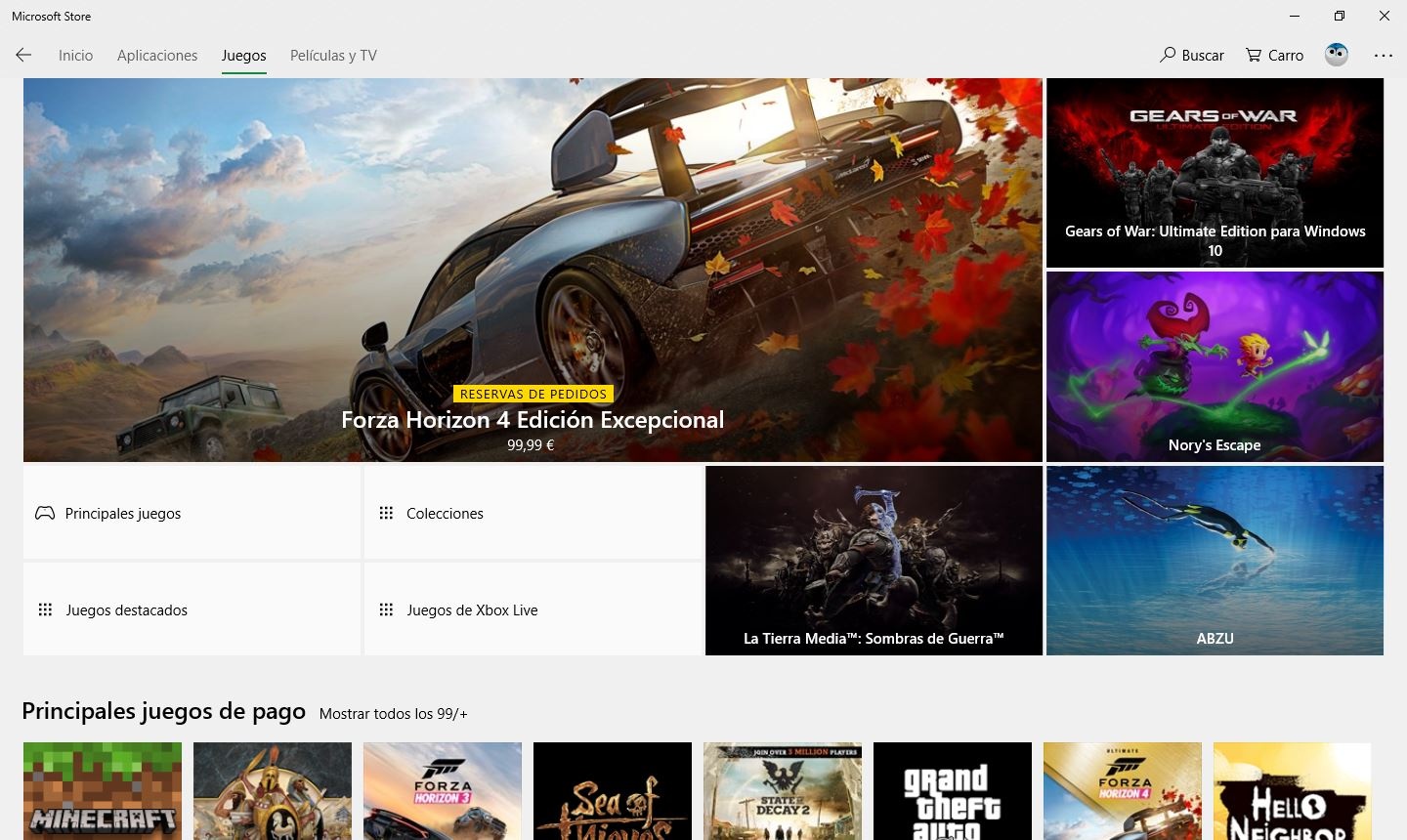Image resolution: width=1407 pixels, height=840 pixels.
Task: Select the Forza Horizon 4 Ultimate thumbnail
Action: pos(1123,791)
